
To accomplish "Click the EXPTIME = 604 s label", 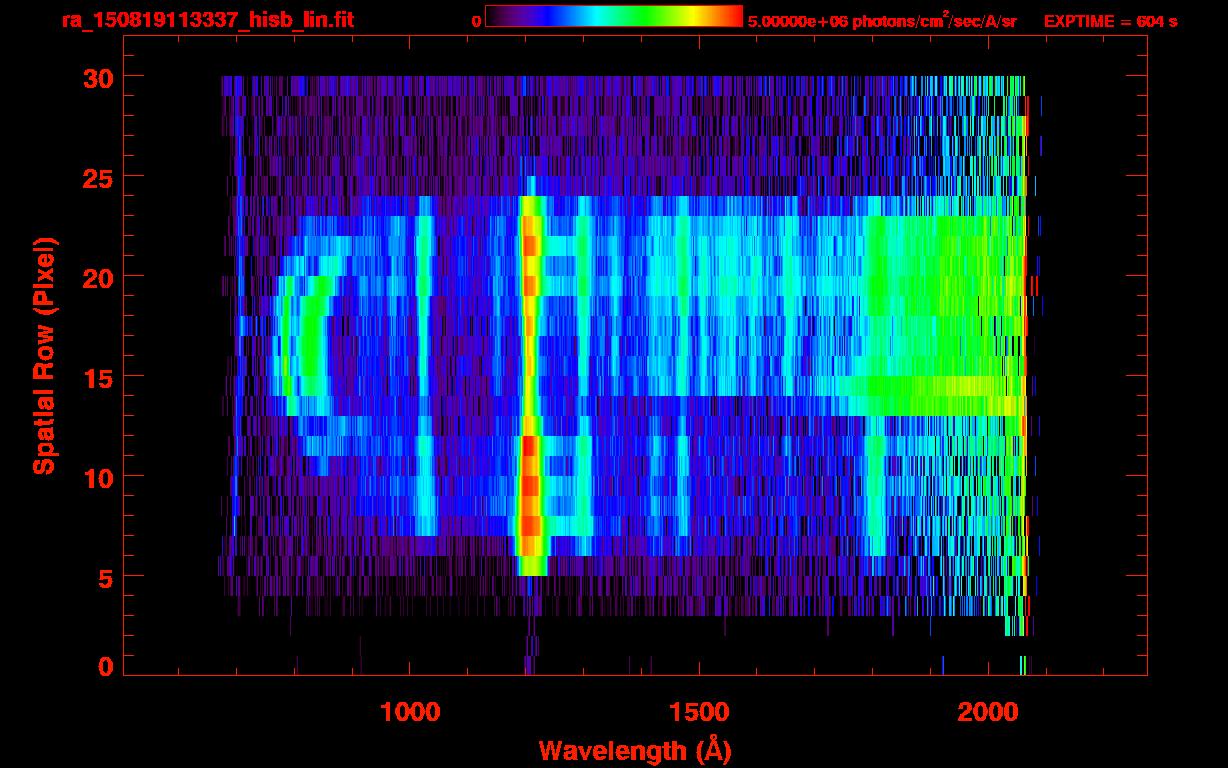I will [1110, 21].
